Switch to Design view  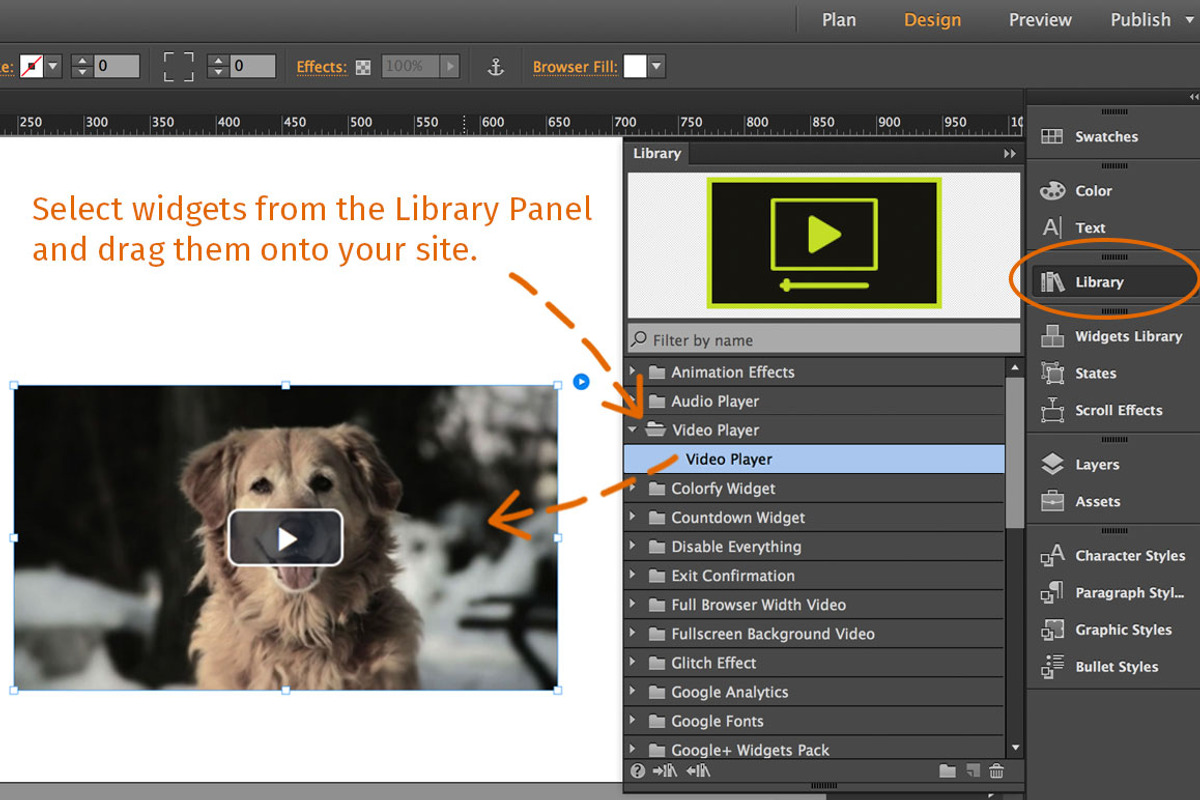(x=932, y=20)
